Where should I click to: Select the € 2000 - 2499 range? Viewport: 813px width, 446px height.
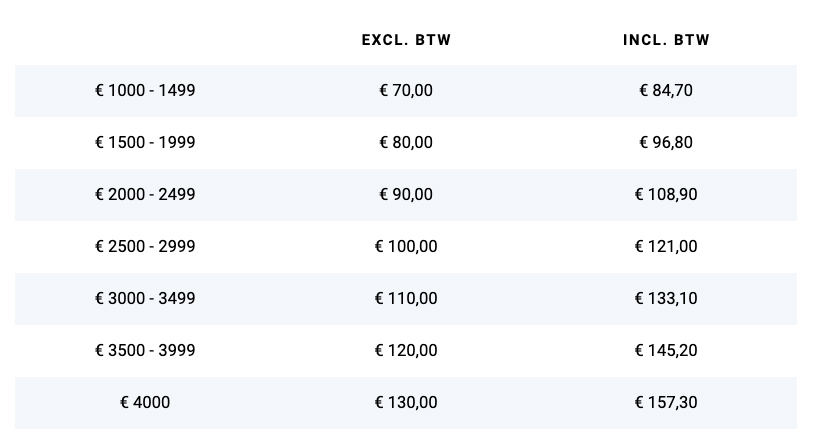tap(145, 194)
